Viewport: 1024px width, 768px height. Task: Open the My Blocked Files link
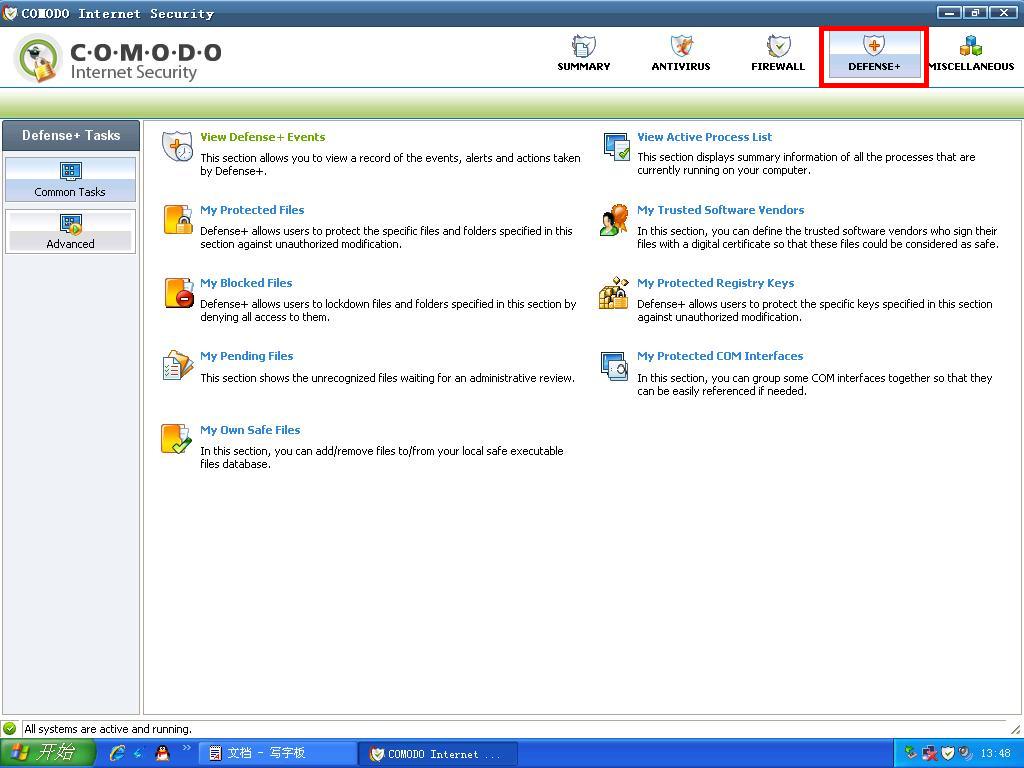[246, 283]
